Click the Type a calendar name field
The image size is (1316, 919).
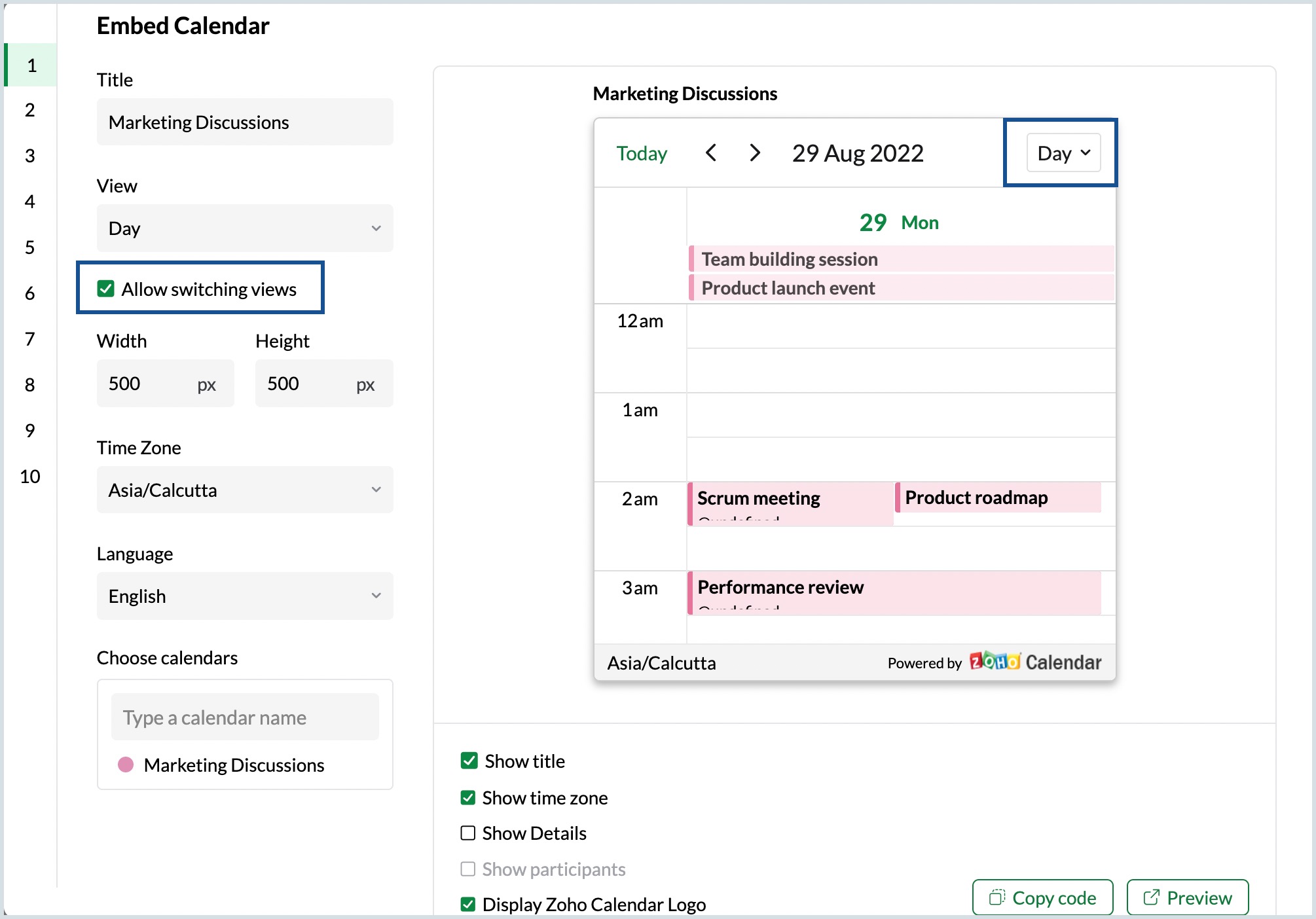point(245,717)
